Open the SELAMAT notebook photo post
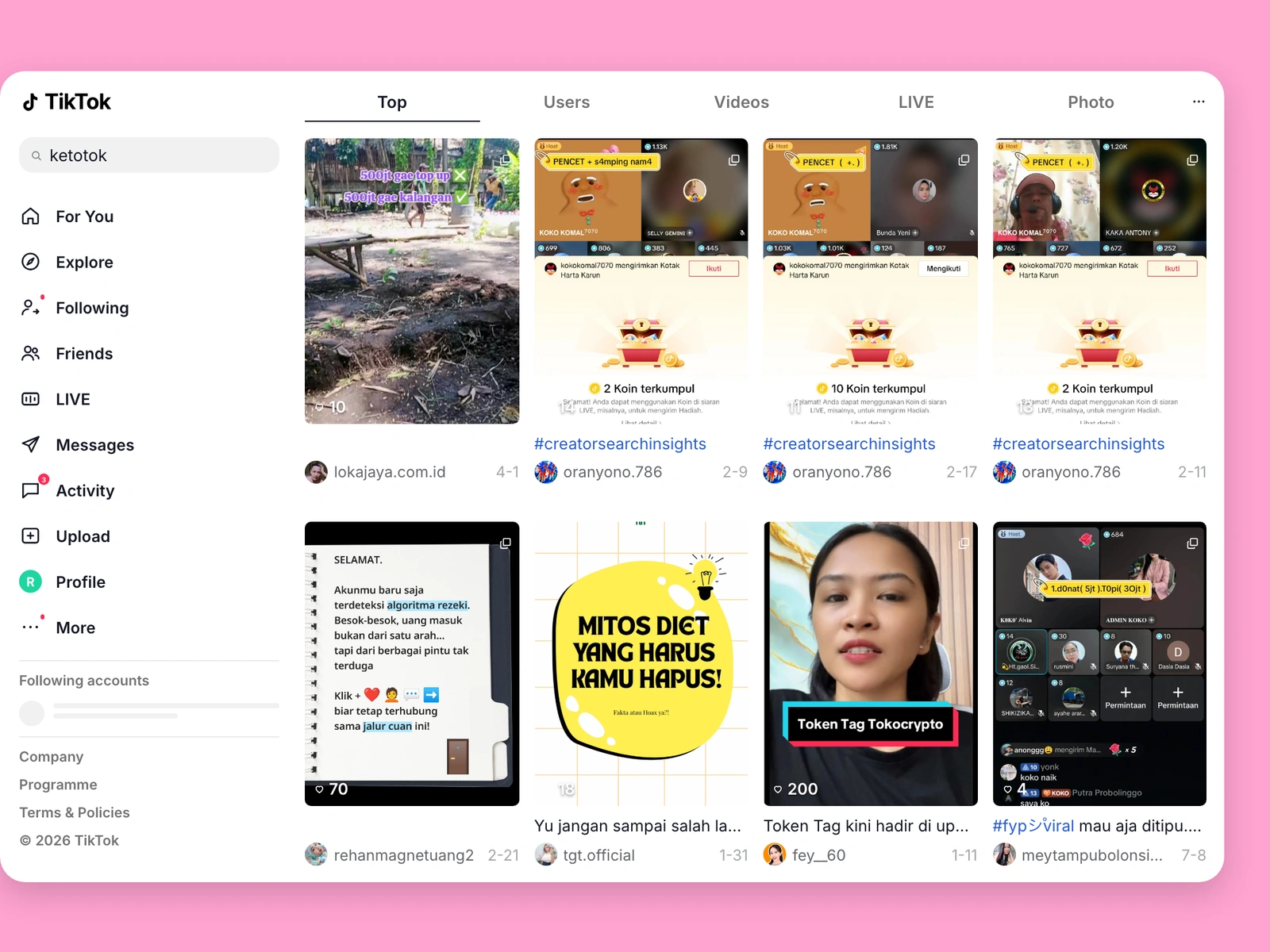The image size is (1270, 952). coord(412,664)
